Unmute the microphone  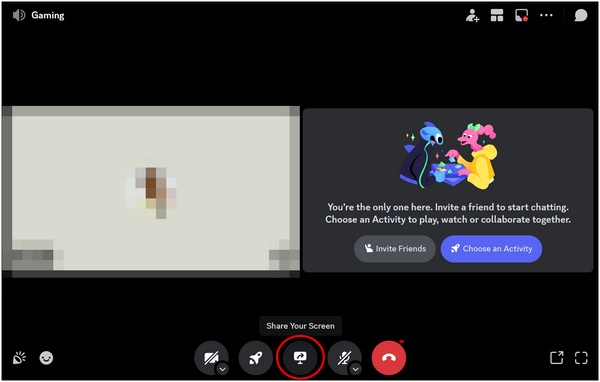344,358
